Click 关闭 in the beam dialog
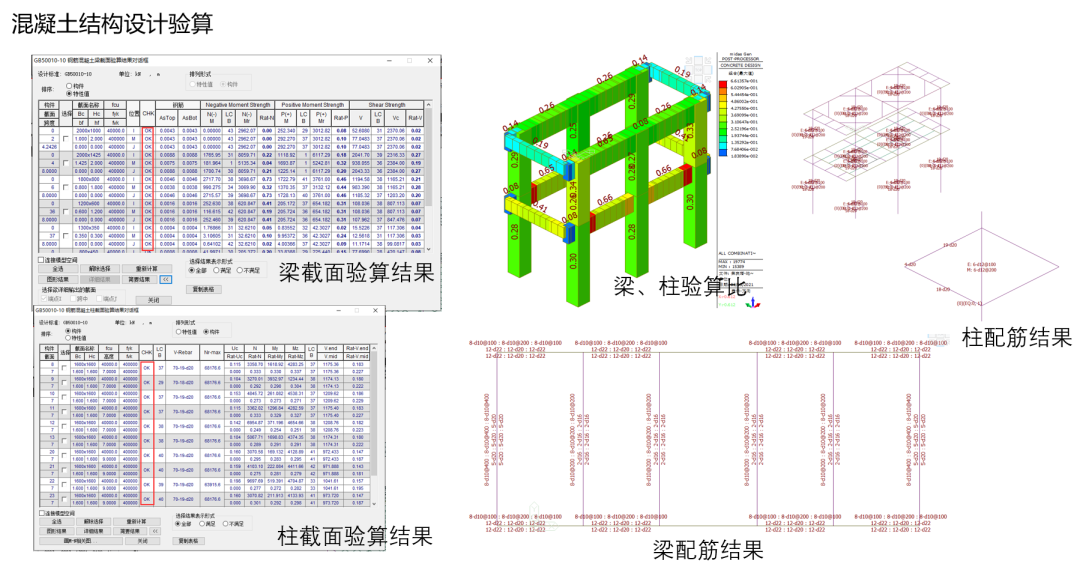 [x=154, y=300]
